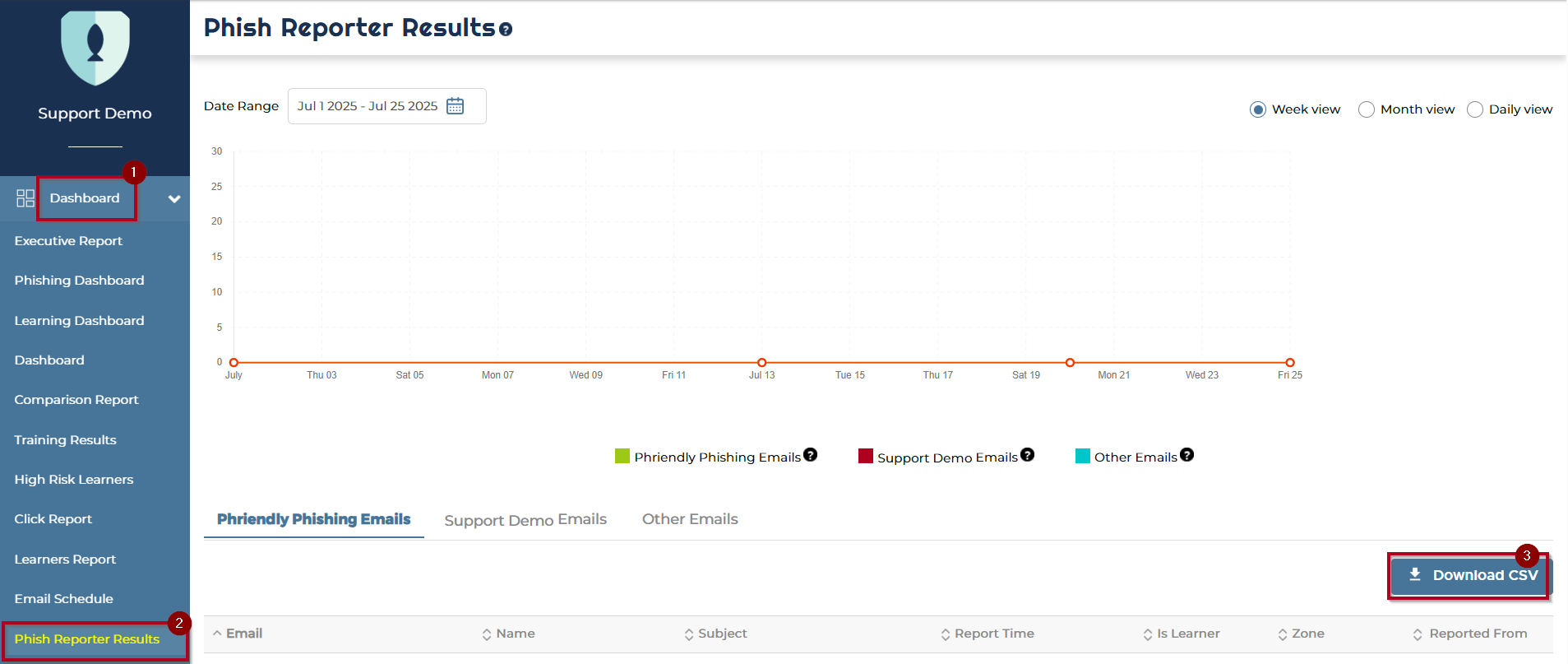Choose the Daily view radio button

[x=1474, y=109]
